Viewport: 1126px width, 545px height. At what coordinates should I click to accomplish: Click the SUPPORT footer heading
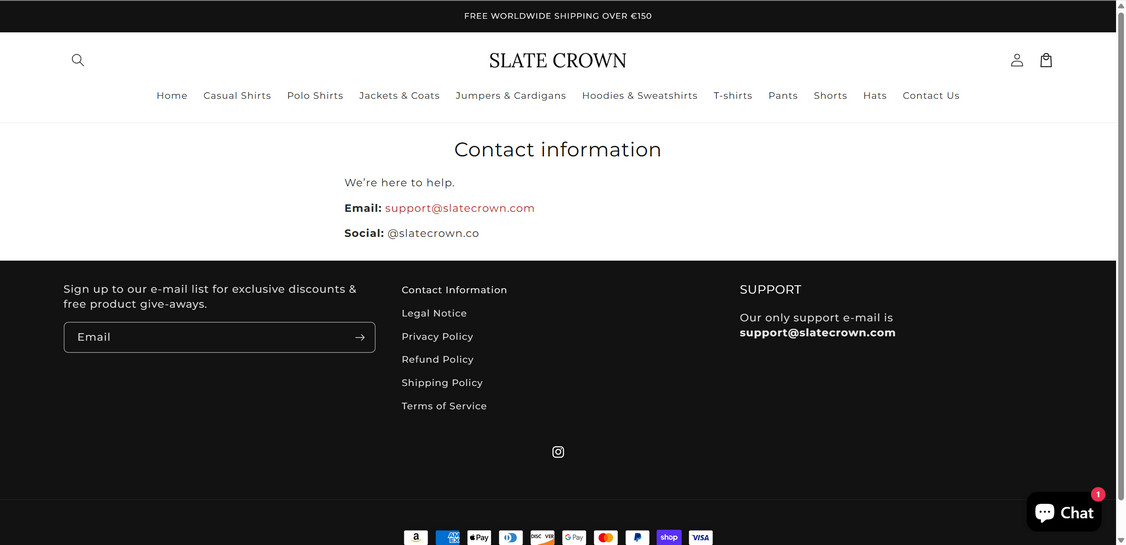tap(771, 289)
